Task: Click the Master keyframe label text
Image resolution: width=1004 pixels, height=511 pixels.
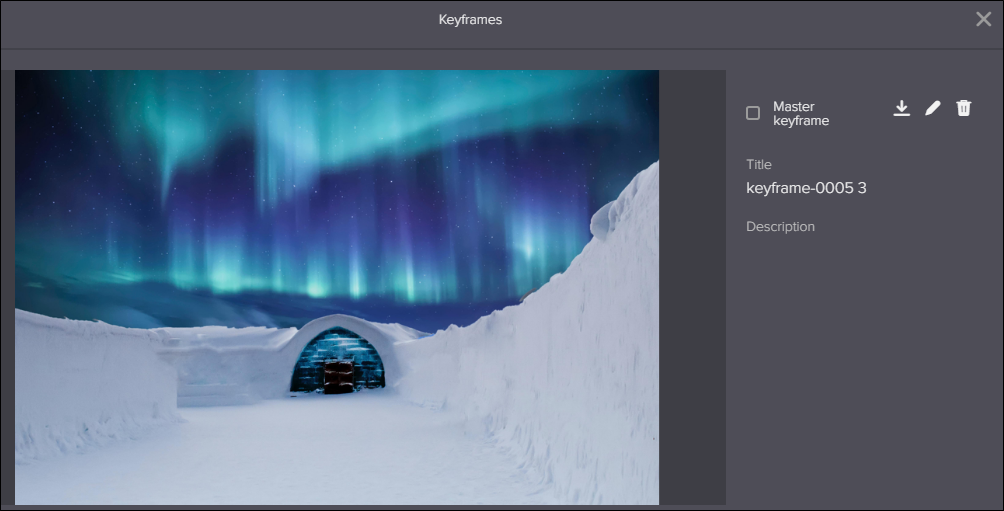Action: 801,113
